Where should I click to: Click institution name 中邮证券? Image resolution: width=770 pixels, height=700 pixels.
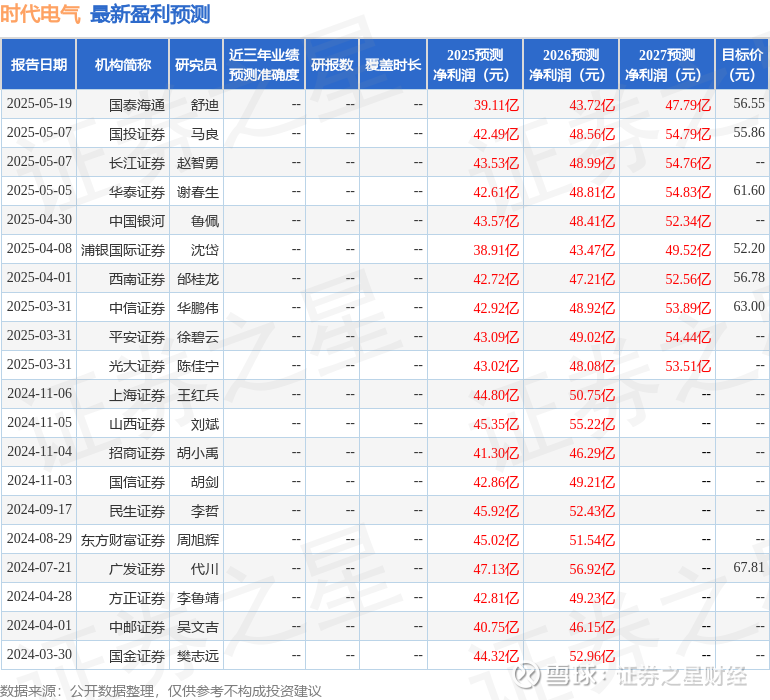click(137, 627)
